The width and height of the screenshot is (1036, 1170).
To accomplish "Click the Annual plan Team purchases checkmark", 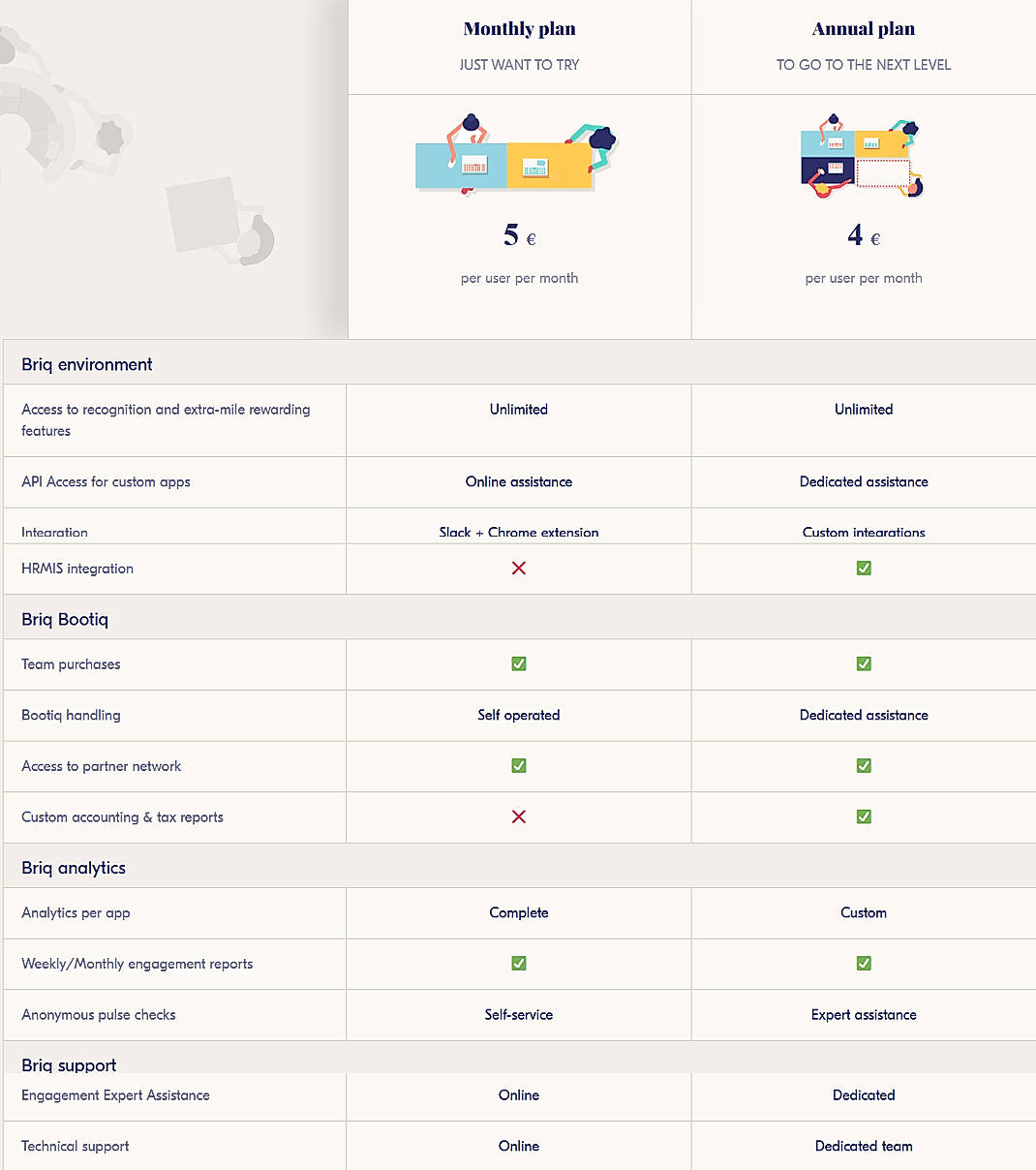I will coord(863,663).
